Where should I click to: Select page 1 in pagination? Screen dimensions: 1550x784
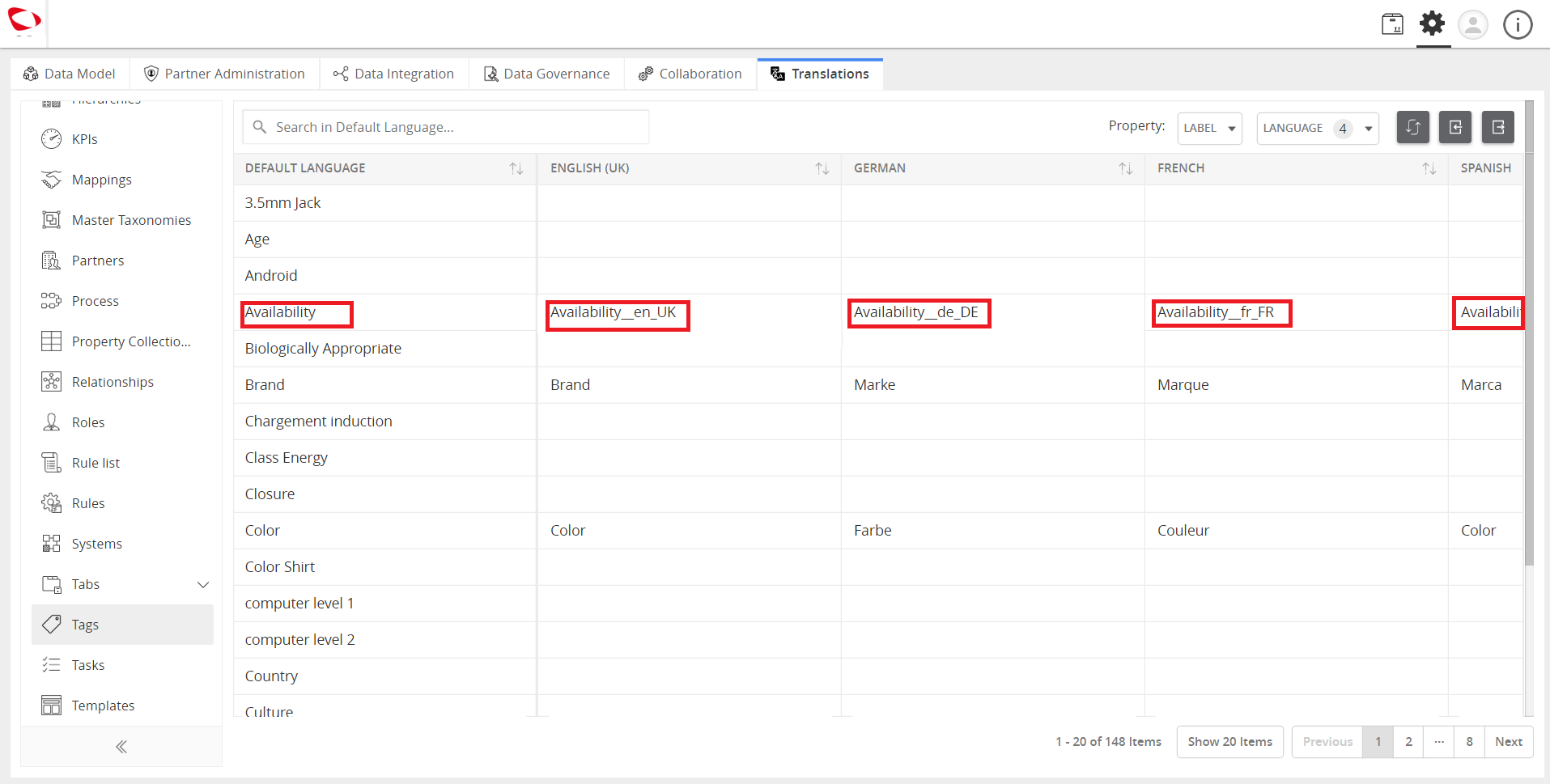tap(1378, 742)
